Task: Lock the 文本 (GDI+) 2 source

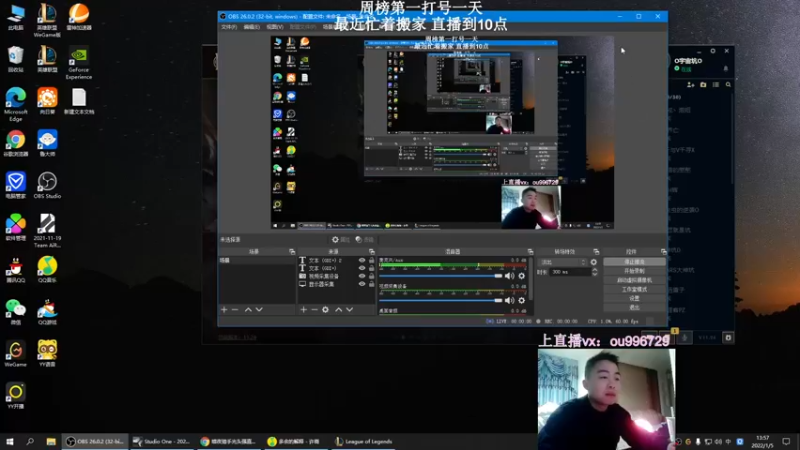Action: coord(371,260)
